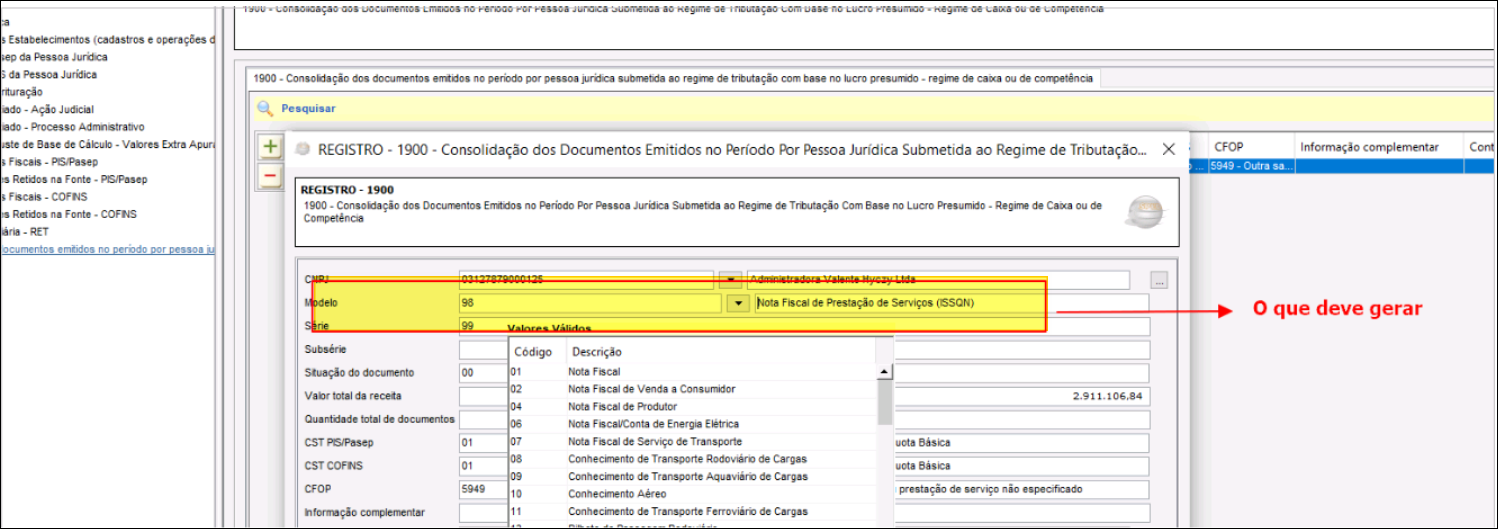The width and height of the screenshot is (1498, 529).
Task: Click the CFOP field containing 5949
Action: click(x=483, y=489)
